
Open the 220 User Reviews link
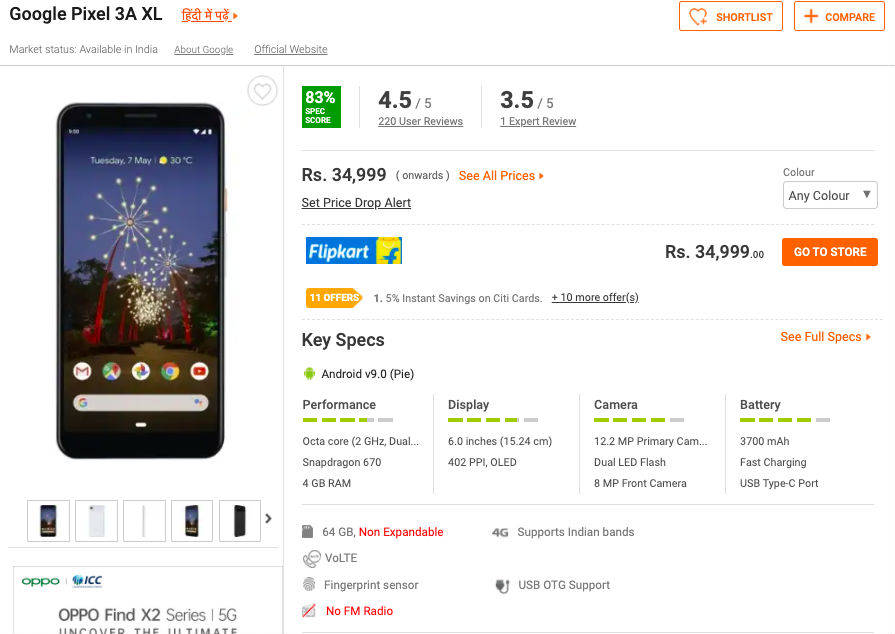(420, 122)
